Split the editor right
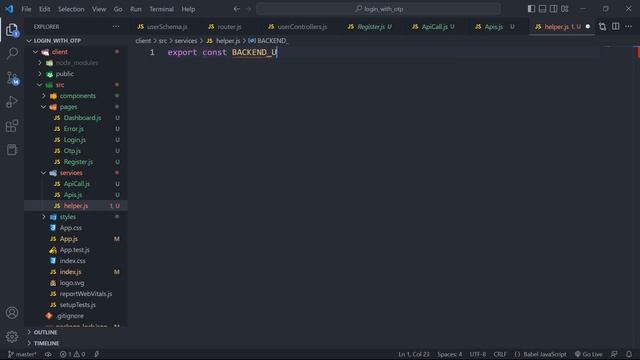Image resolution: width=640 pixels, height=360 pixels. 616,27
